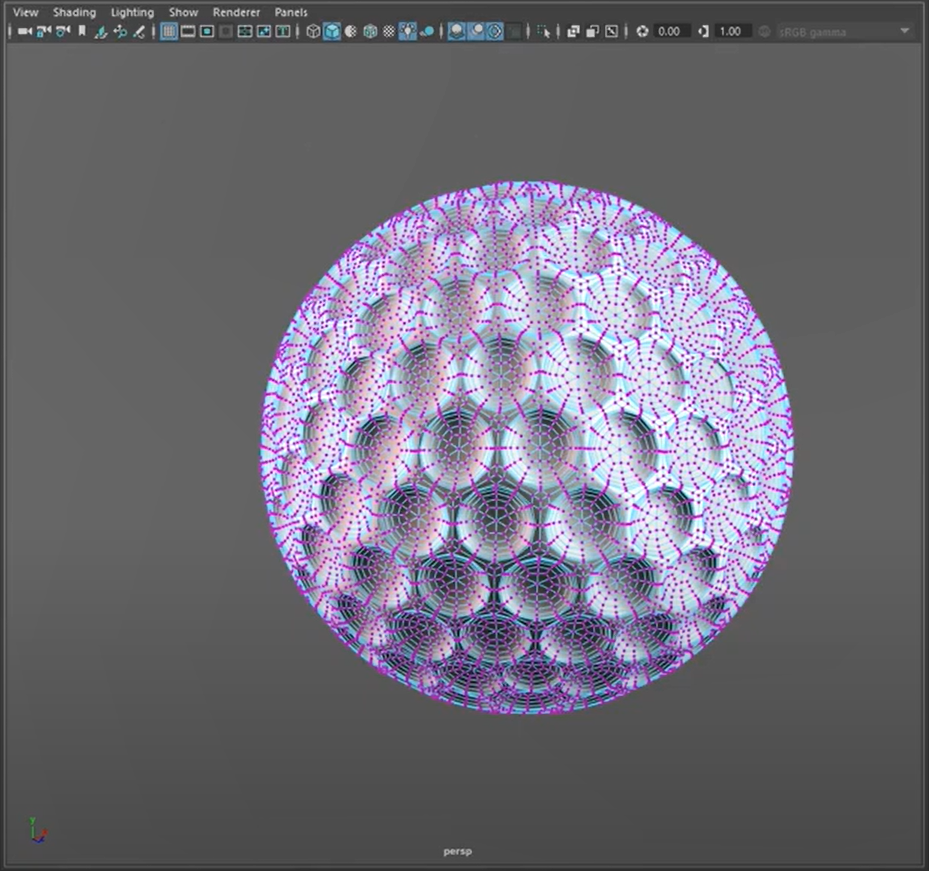The width and height of the screenshot is (929, 871).
Task: Click the Show menu
Action: (x=183, y=12)
